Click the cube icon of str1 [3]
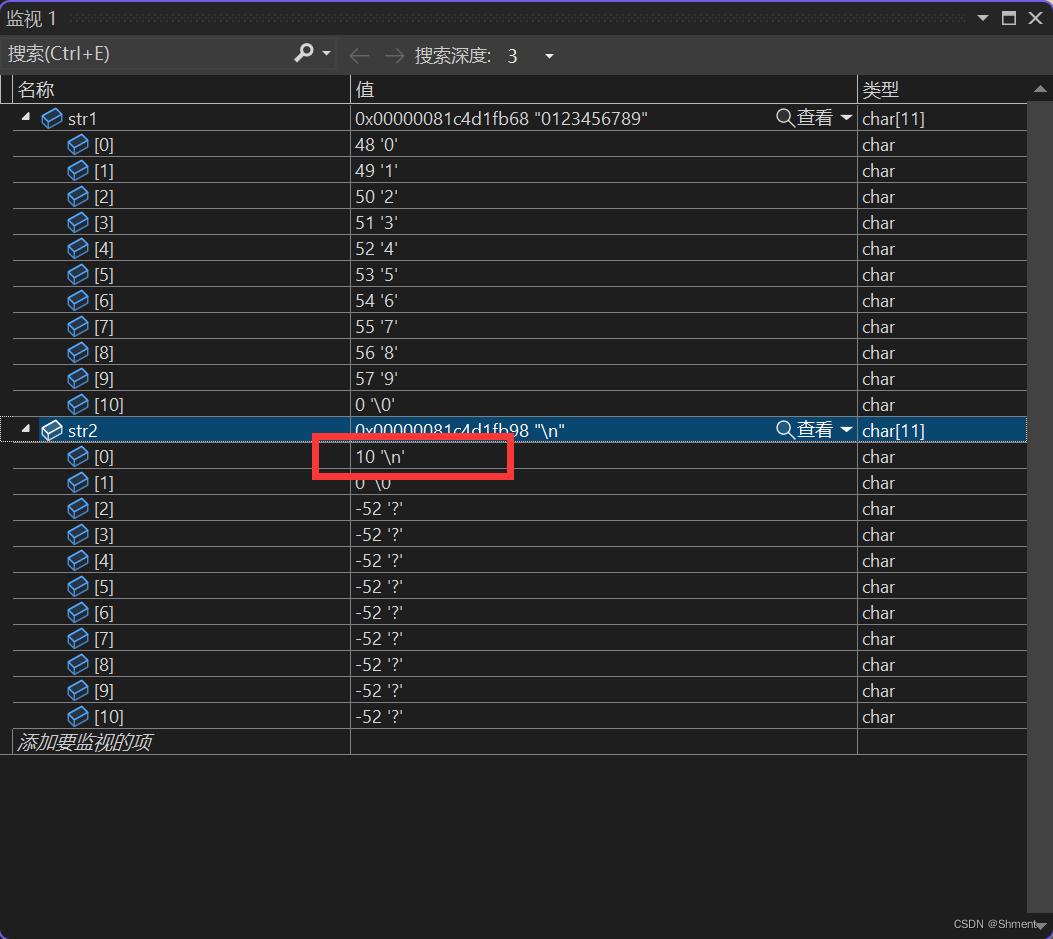1053x939 pixels. pyautogui.click(x=78, y=222)
